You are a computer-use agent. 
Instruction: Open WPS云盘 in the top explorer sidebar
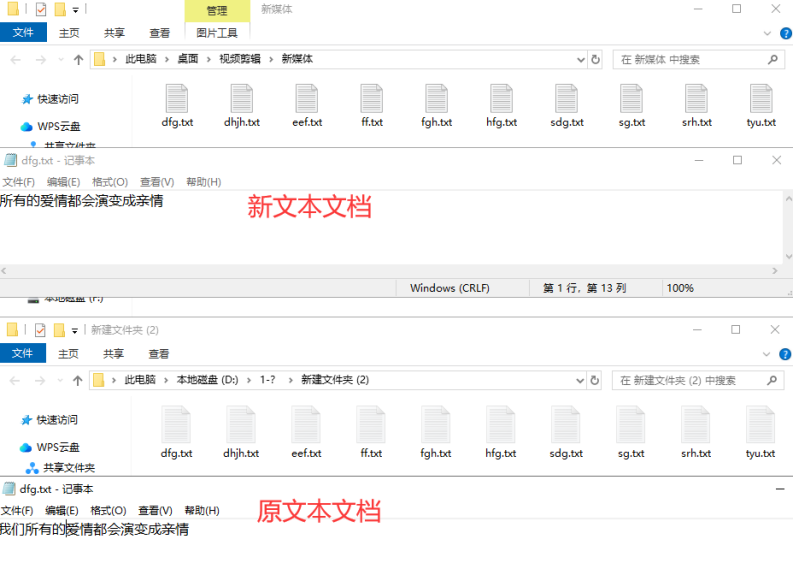[58, 126]
